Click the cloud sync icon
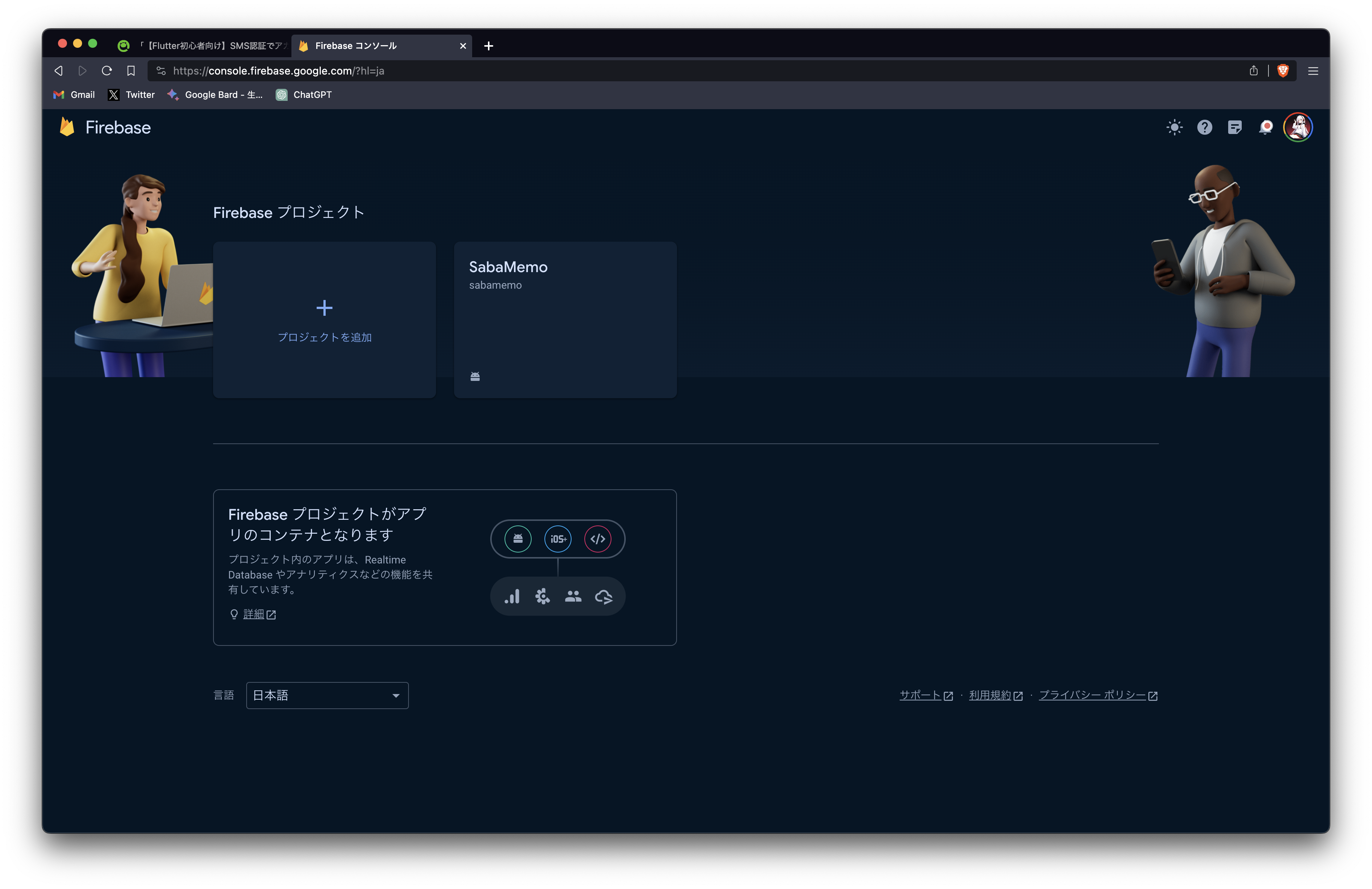Screen dimensions: 1372x889 604,596
